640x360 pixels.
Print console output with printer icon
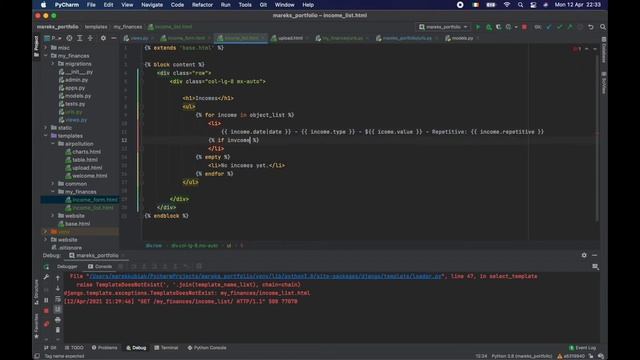click(x=58, y=320)
